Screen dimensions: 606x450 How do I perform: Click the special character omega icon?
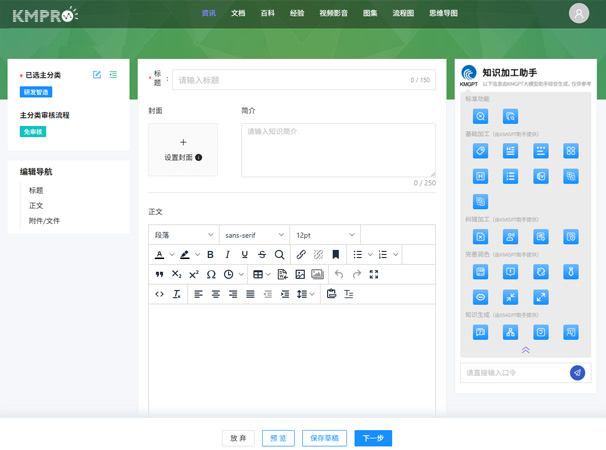coord(211,274)
